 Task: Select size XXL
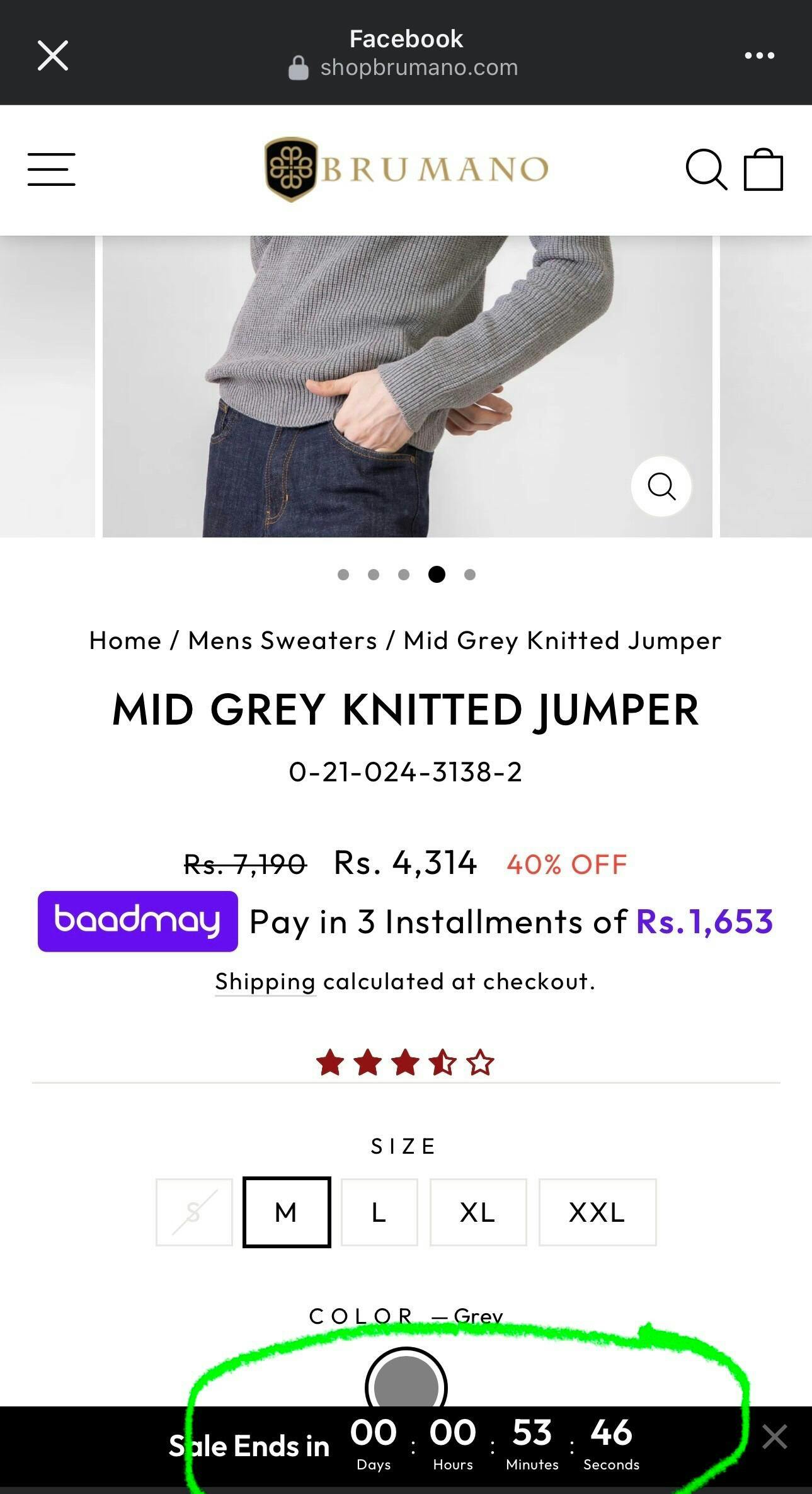[x=597, y=1212]
